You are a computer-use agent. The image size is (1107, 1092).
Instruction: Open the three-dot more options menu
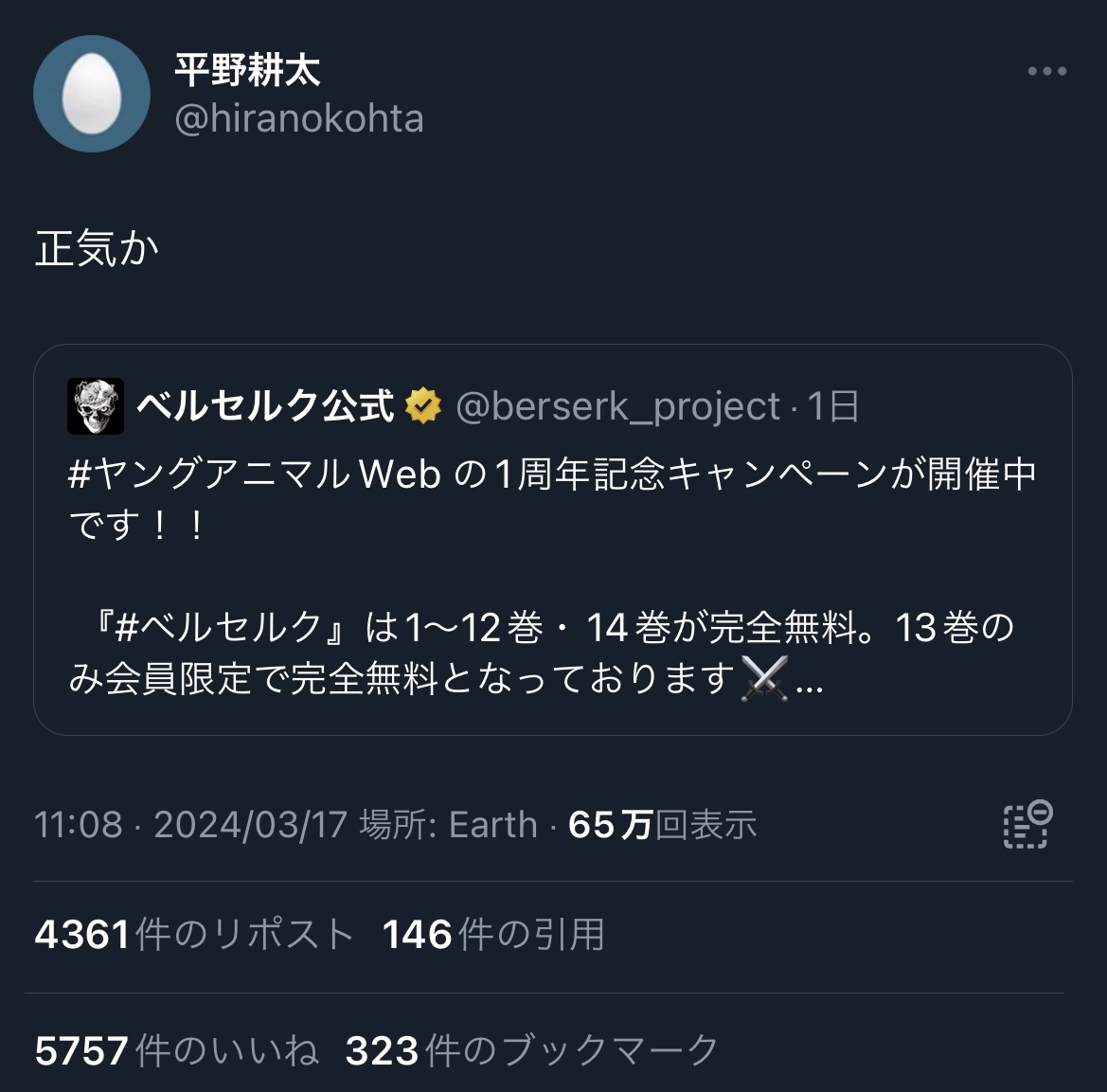point(1046,72)
